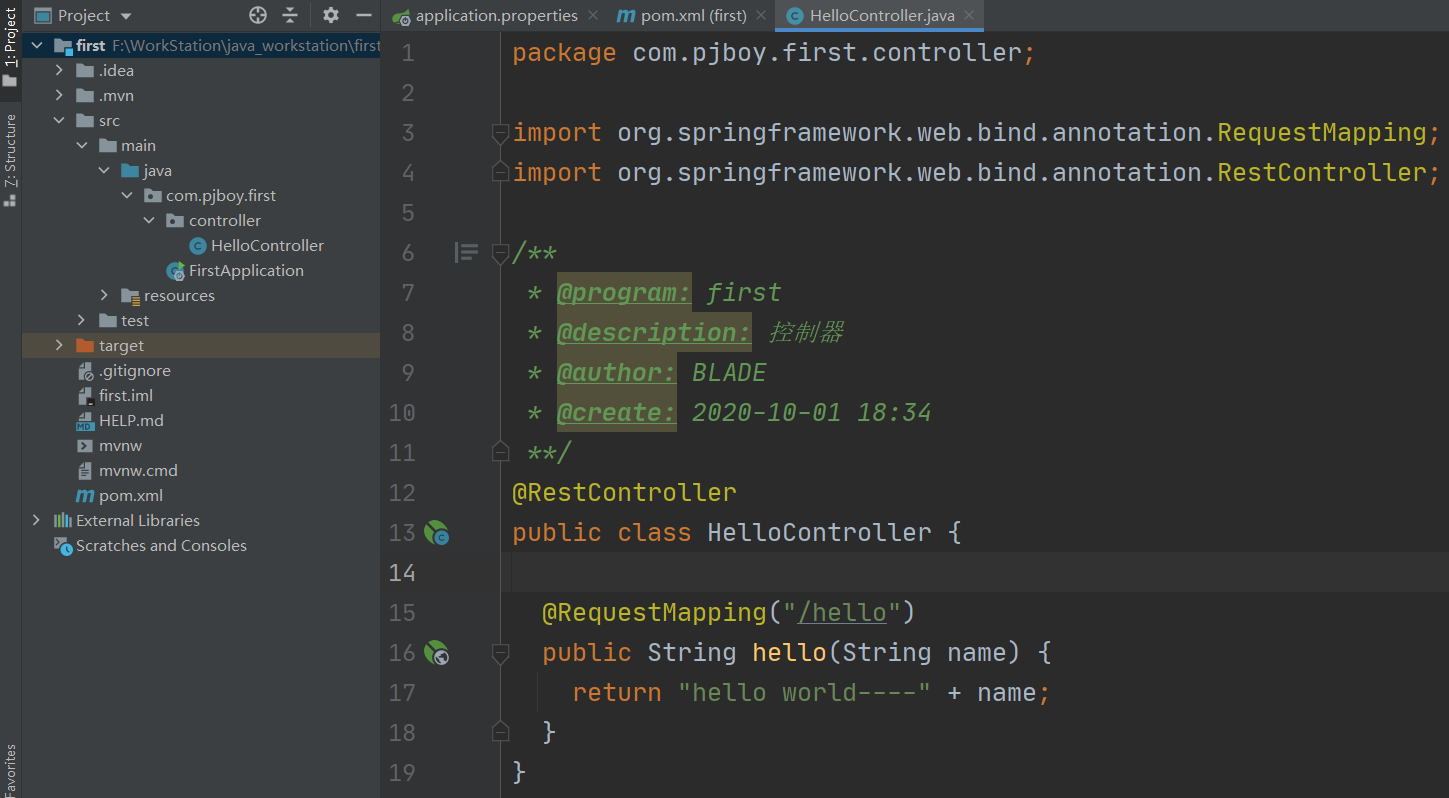Click the @create: Javadoc tag
1449x798 pixels.
click(x=617, y=412)
